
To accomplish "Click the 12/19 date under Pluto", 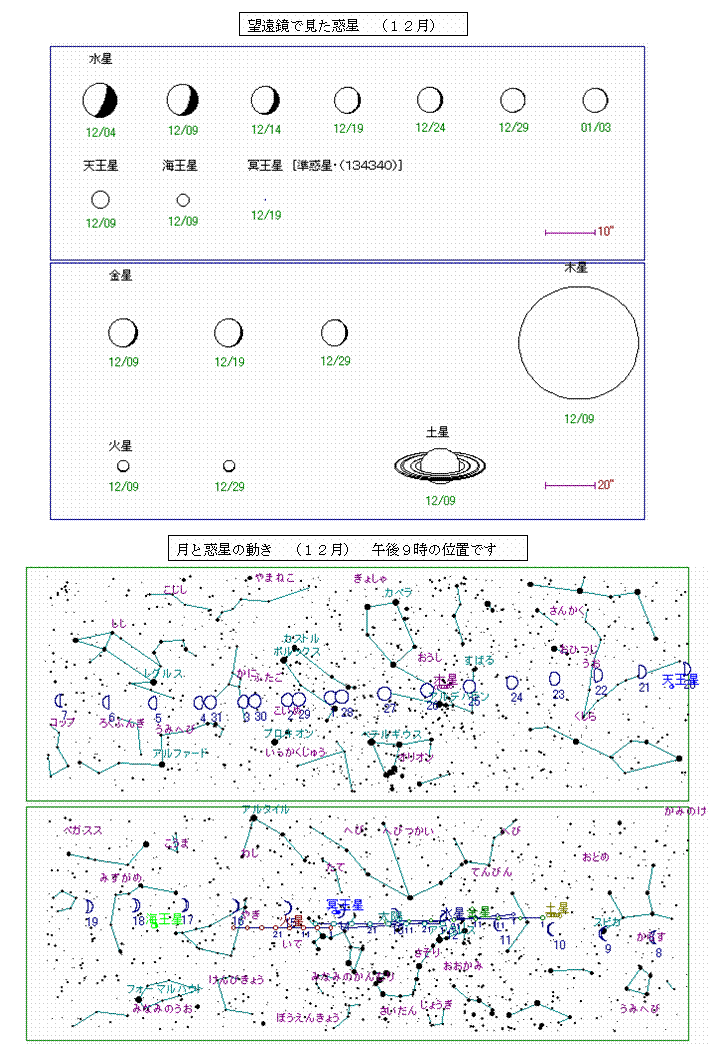I will (266, 215).
